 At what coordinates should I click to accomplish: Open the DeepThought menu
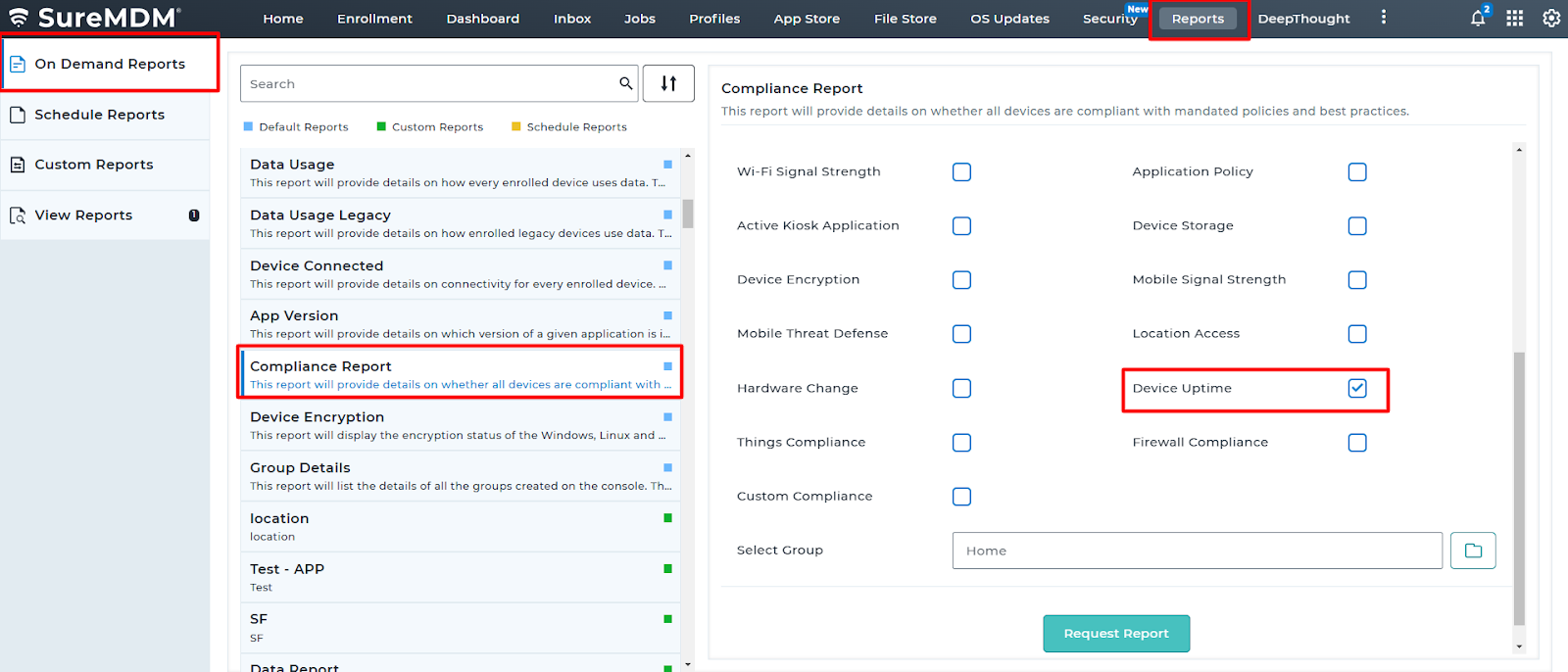pyautogui.click(x=1303, y=19)
